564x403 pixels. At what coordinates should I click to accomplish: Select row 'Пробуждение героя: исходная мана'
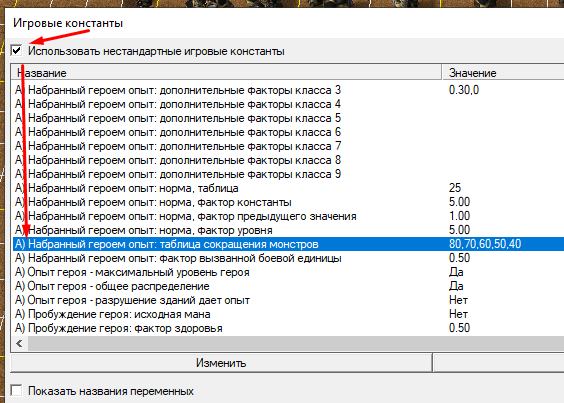pos(288,314)
